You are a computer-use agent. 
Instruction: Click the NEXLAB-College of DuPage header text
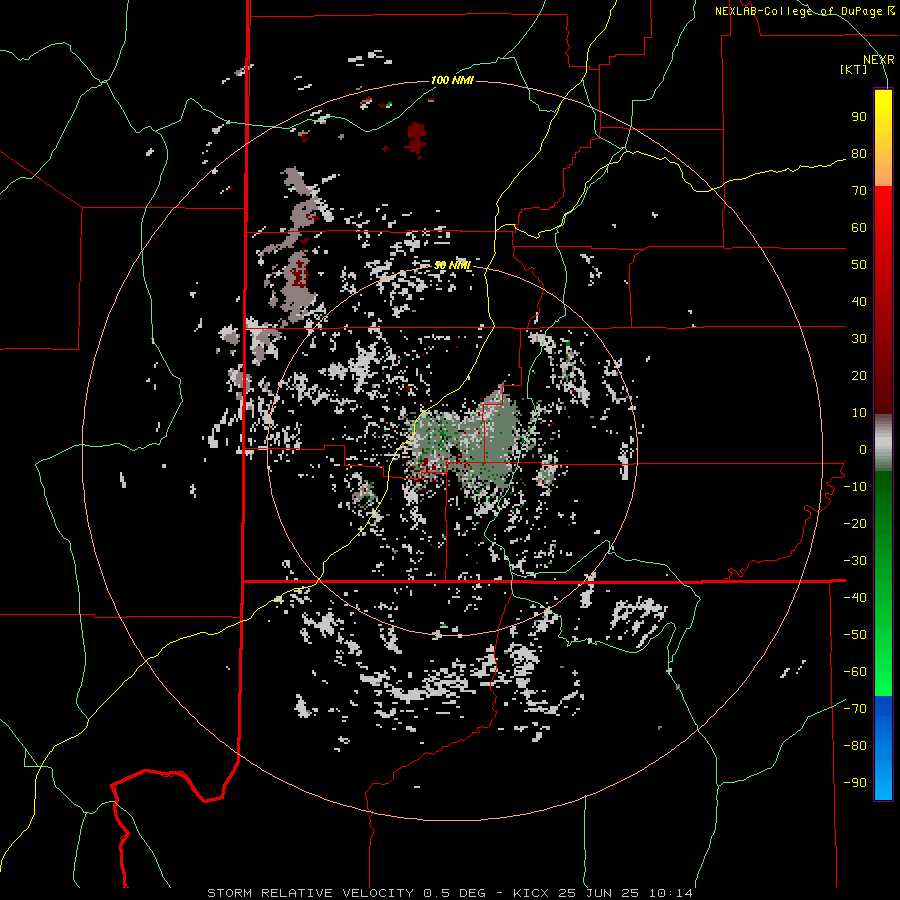[804, 11]
